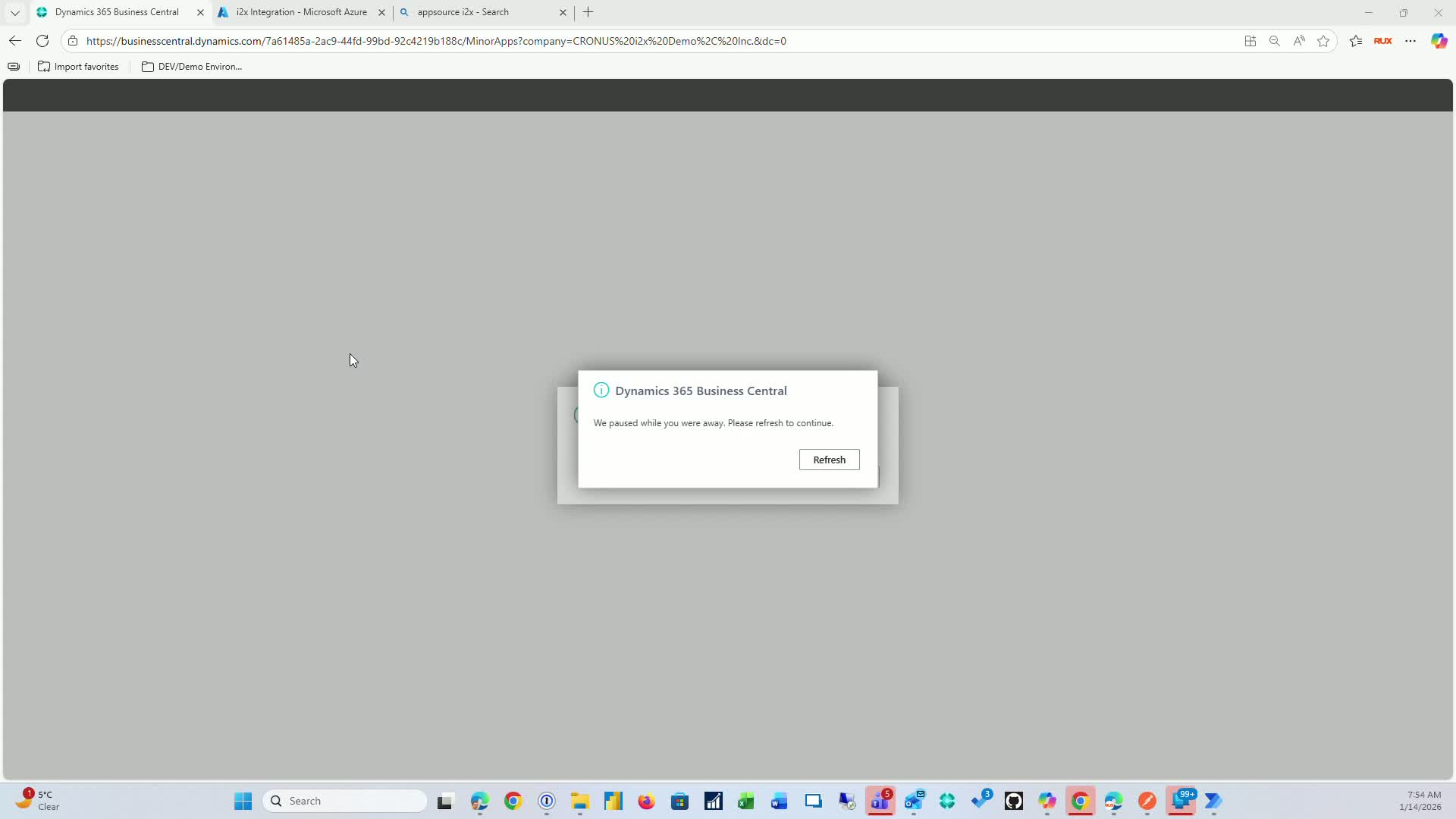This screenshot has width=1456, height=819.
Task: Open the DEV/Demo Environ favorites folder
Action: (x=192, y=67)
